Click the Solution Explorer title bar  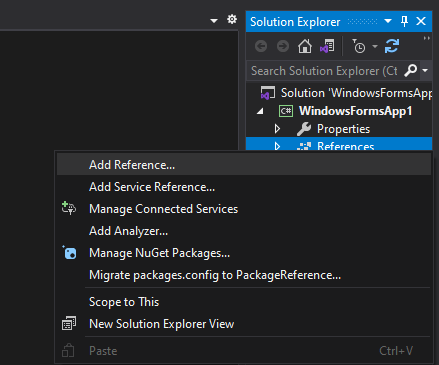click(339, 21)
